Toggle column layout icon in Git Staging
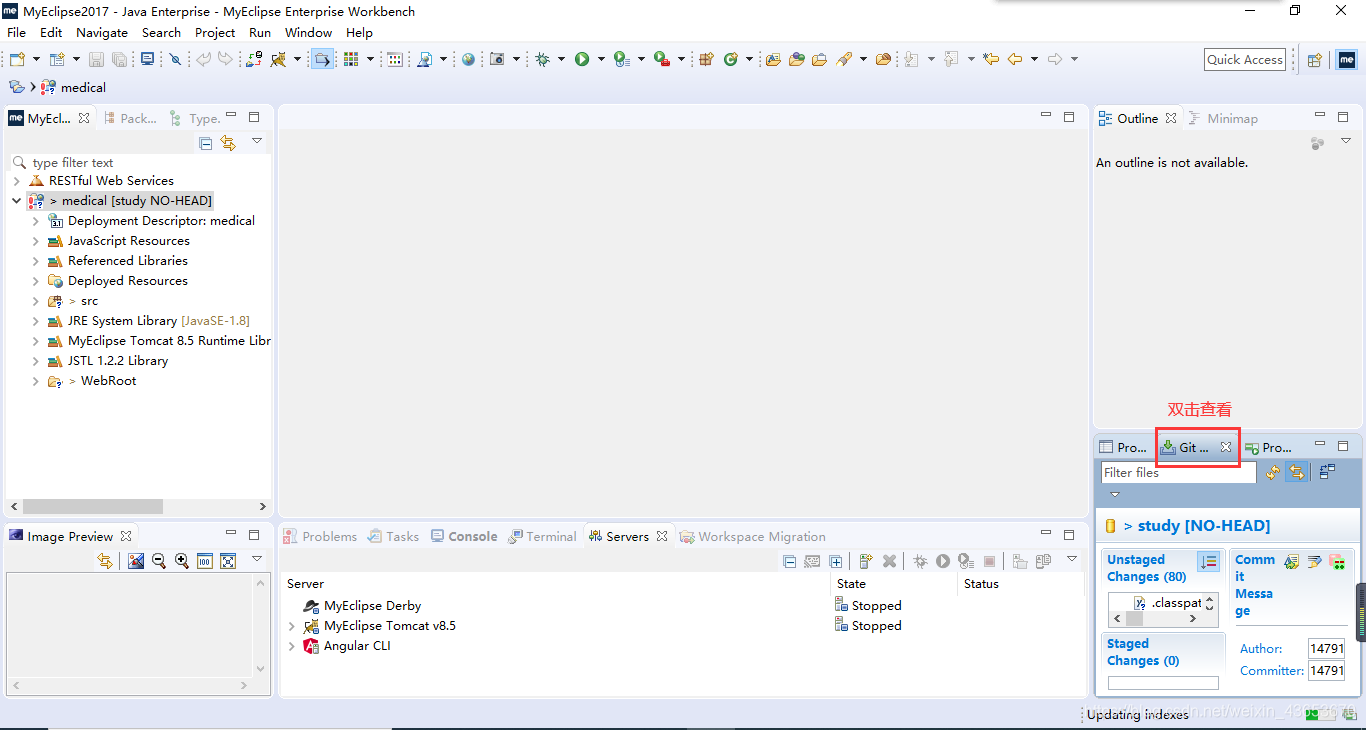 point(1327,472)
